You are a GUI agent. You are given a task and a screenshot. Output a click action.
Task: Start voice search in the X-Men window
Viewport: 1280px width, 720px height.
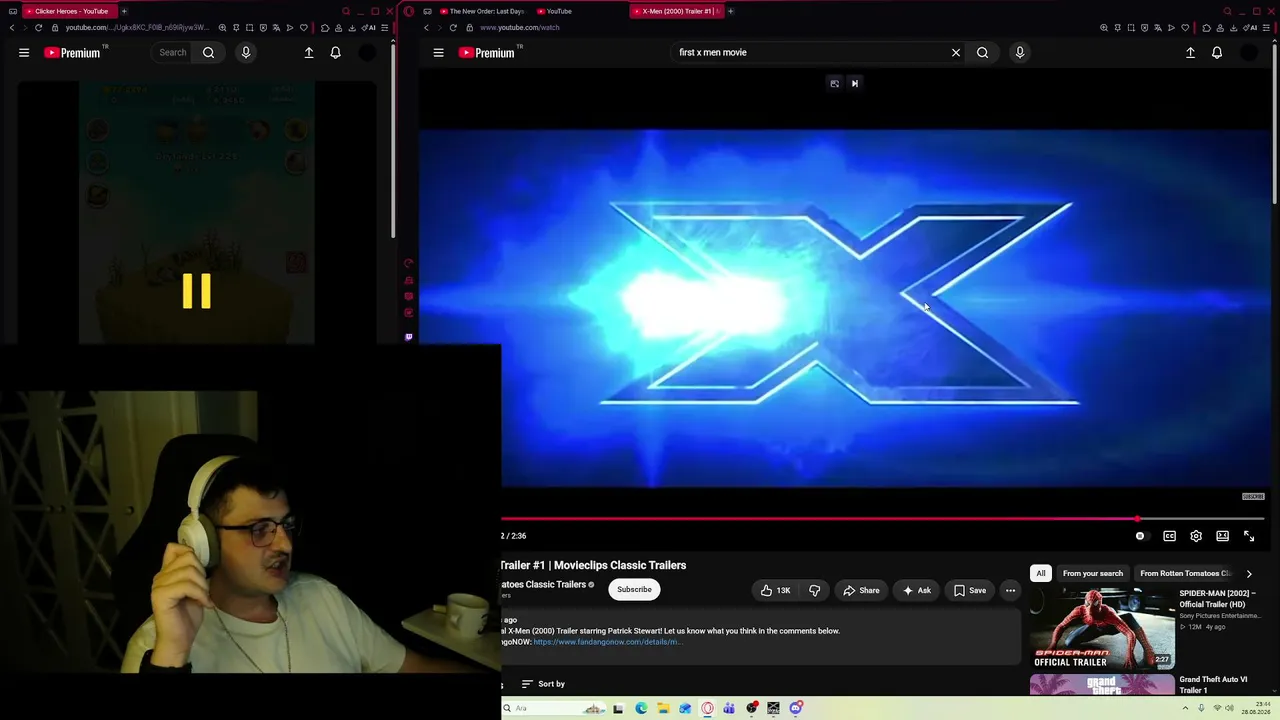(x=1020, y=53)
